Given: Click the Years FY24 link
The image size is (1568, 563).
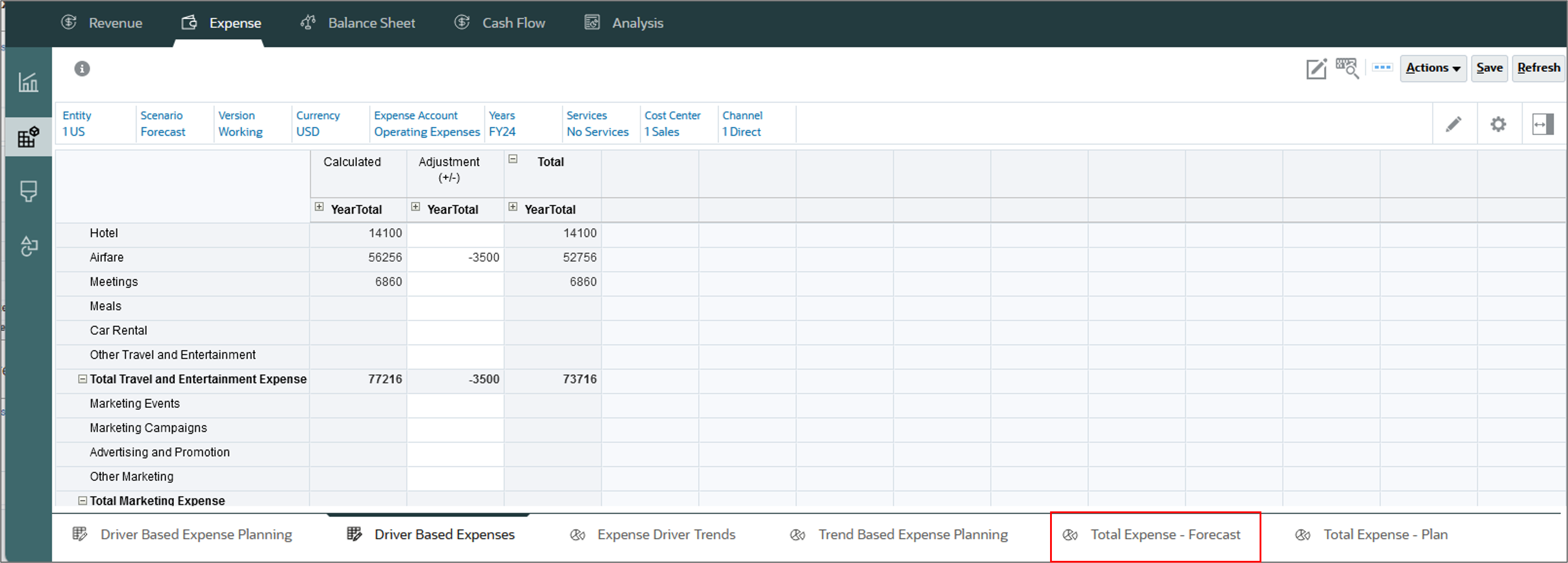Looking at the screenshot, I should (502, 123).
